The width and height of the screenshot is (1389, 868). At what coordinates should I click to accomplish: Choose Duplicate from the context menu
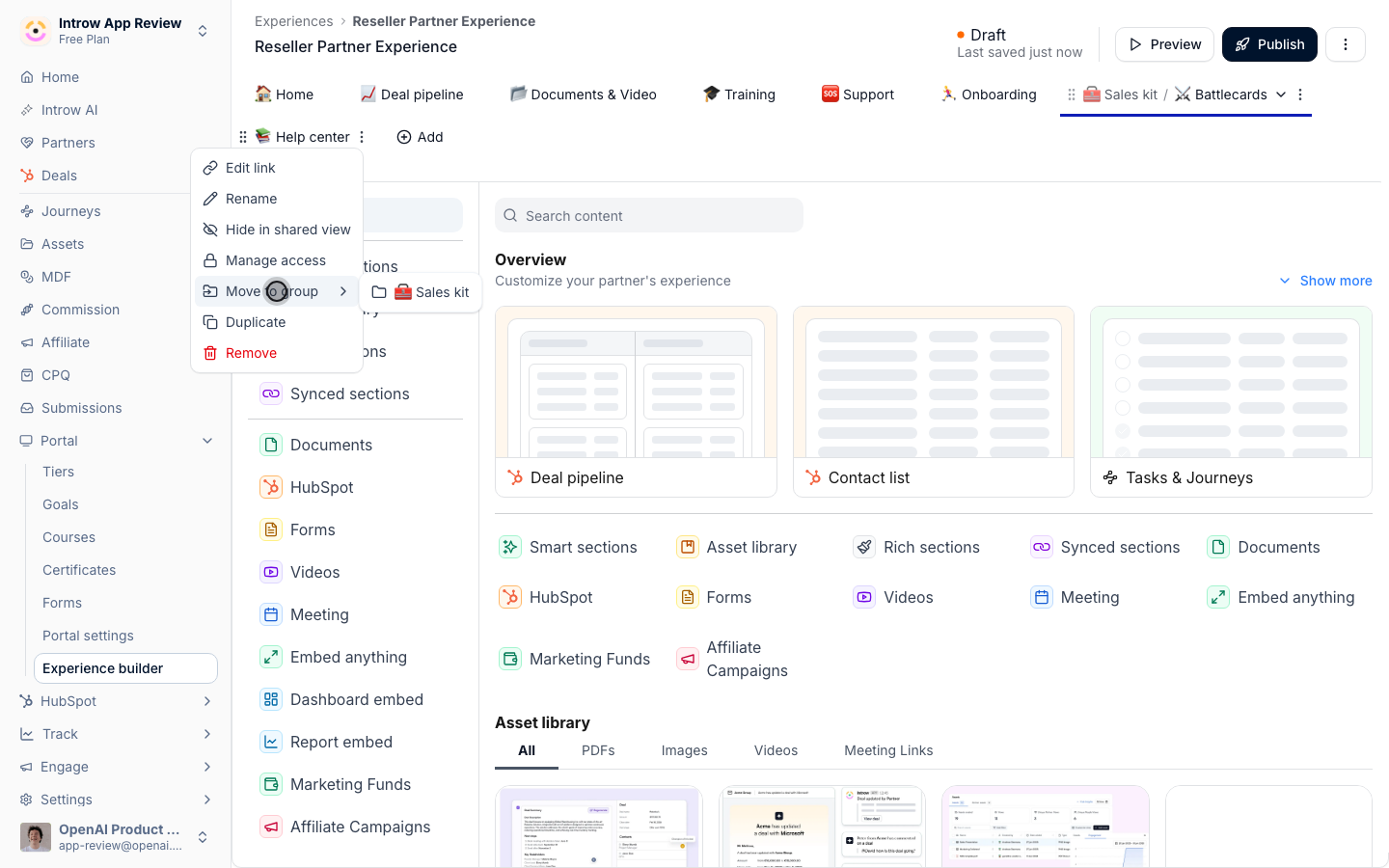pyautogui.click(x=277, y=322)
